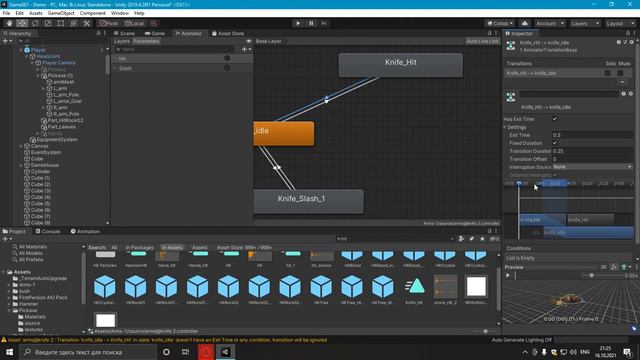Image resolution: width=640 pixels, height=360 pixels.
Task: Select the Move tool in the toolbar
Action: click(22, 23)
